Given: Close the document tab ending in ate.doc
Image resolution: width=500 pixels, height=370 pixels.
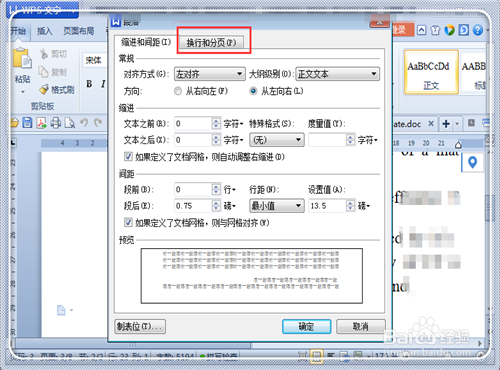Looking at the screenshot, I should (x=431, y=124).
